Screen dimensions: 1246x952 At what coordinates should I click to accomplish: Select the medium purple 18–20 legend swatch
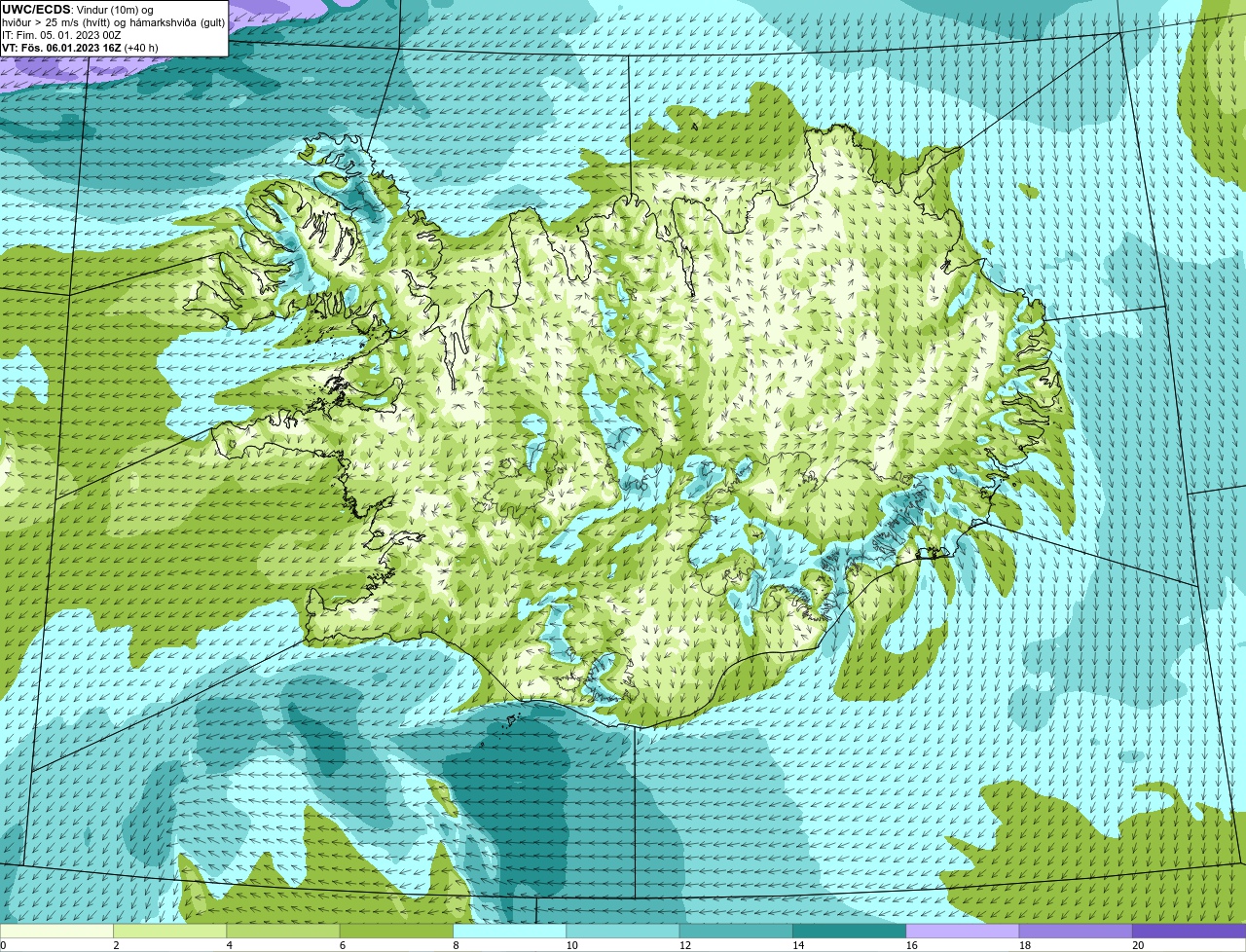(1076, 932)
